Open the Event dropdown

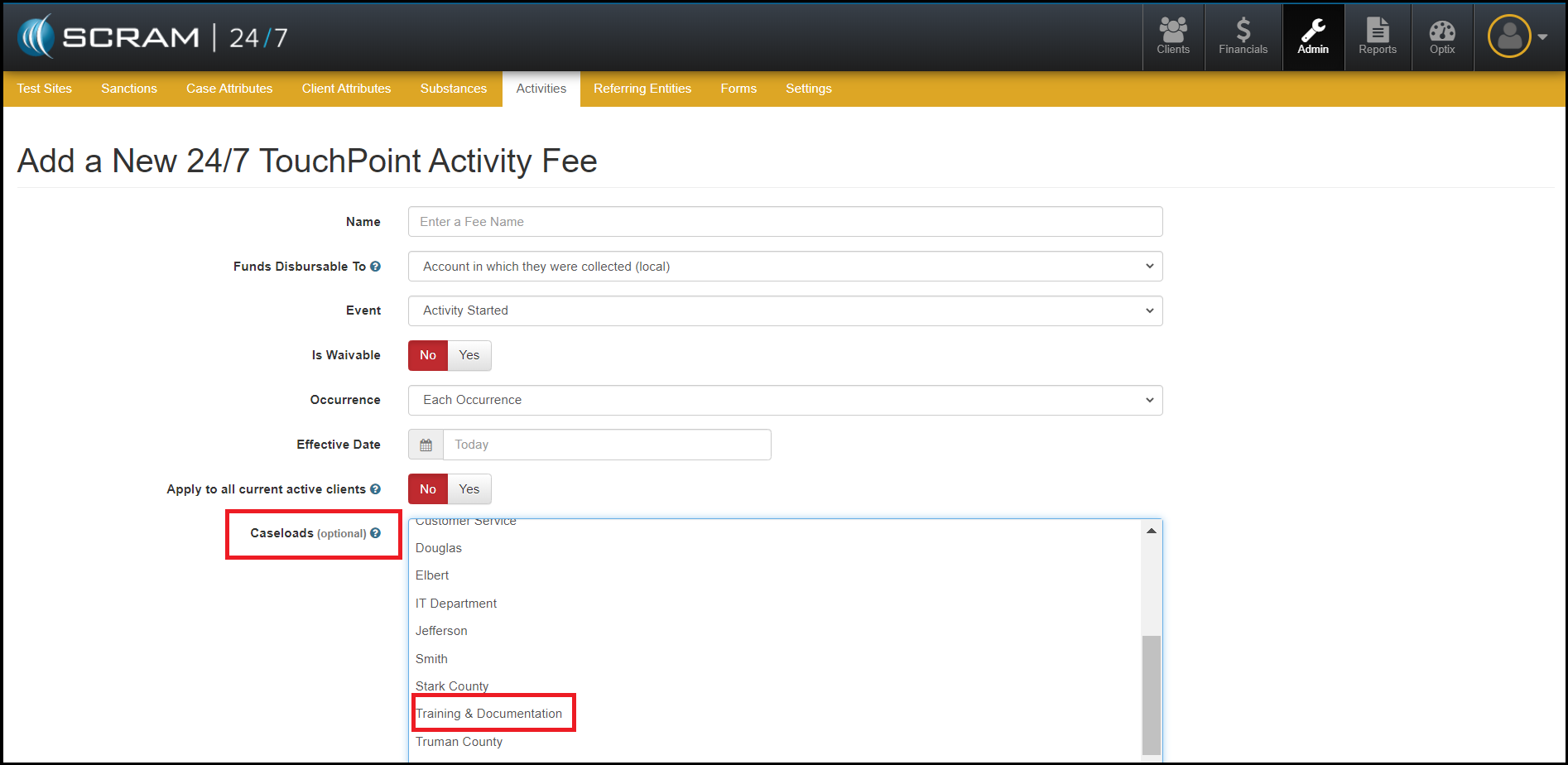(785, 311)
